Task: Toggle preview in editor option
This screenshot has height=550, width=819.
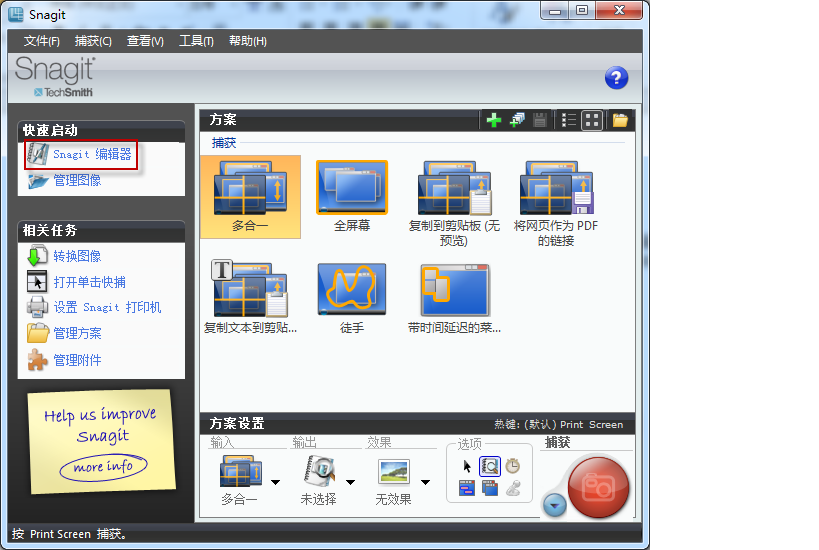Action: [x=489, y=466]
